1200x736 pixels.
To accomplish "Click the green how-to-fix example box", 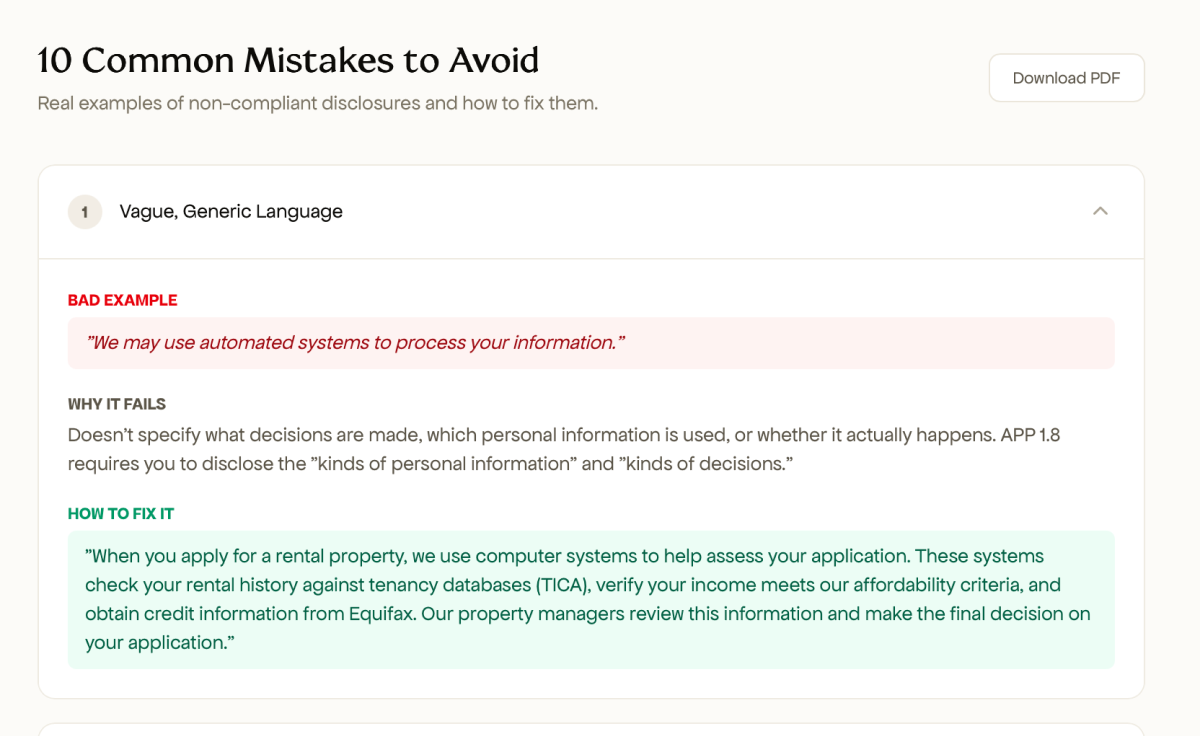I will pos(590,599).
